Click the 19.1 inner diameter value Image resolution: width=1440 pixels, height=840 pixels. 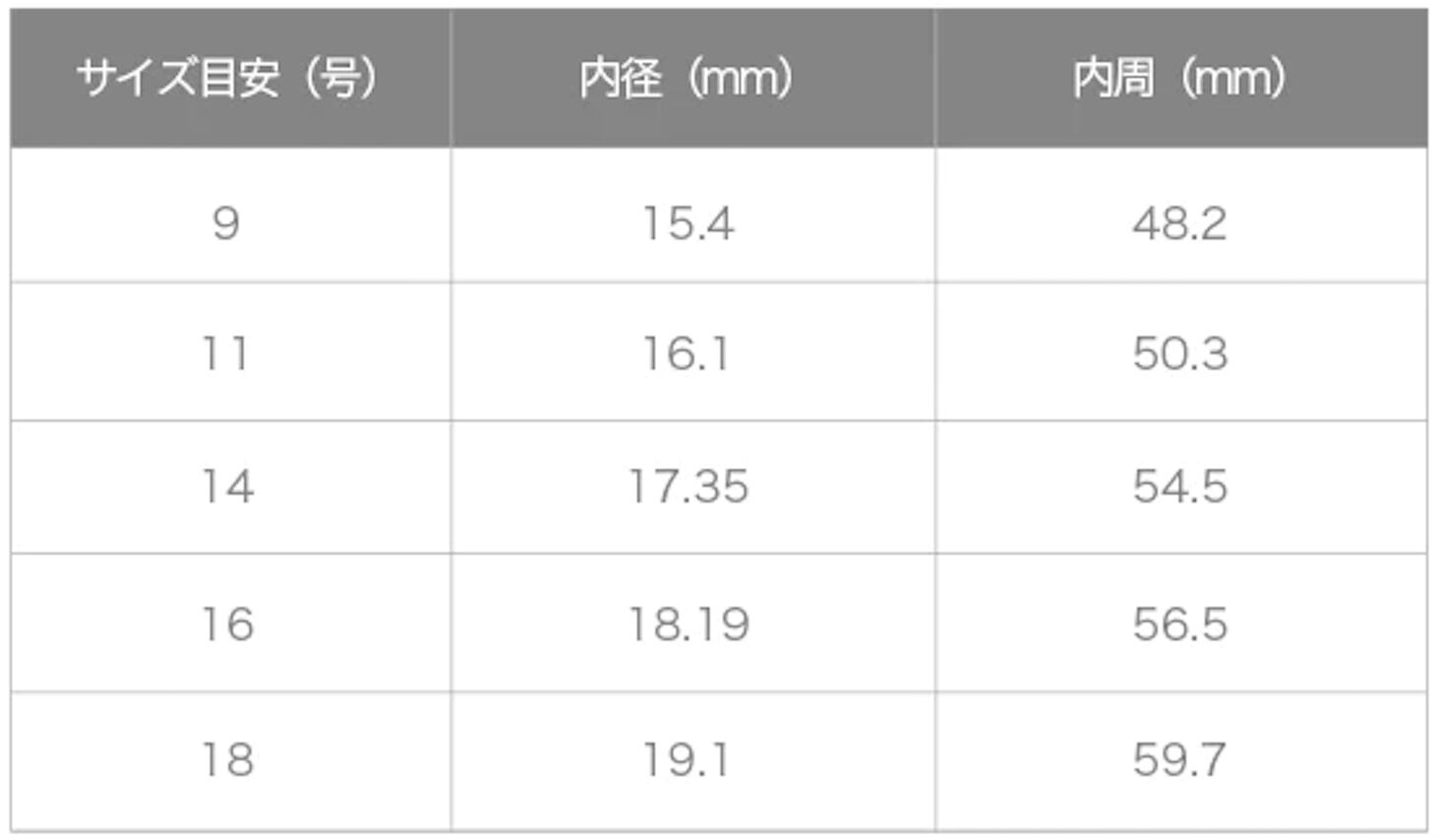point(686,760)
